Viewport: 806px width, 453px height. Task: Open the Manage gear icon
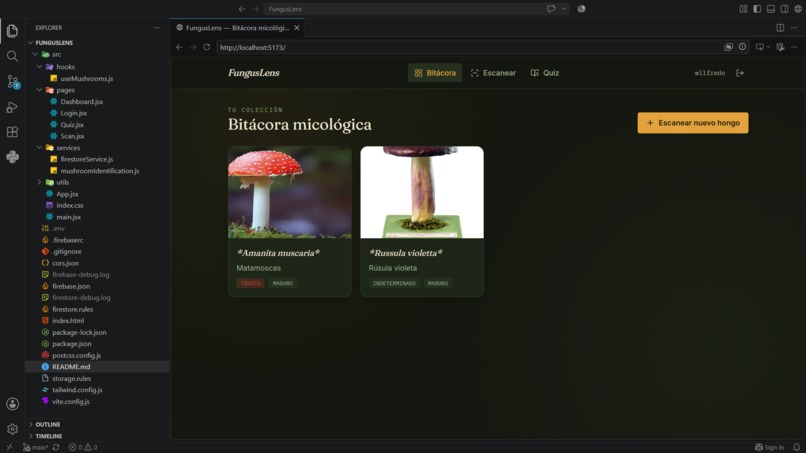coord(12,429)
